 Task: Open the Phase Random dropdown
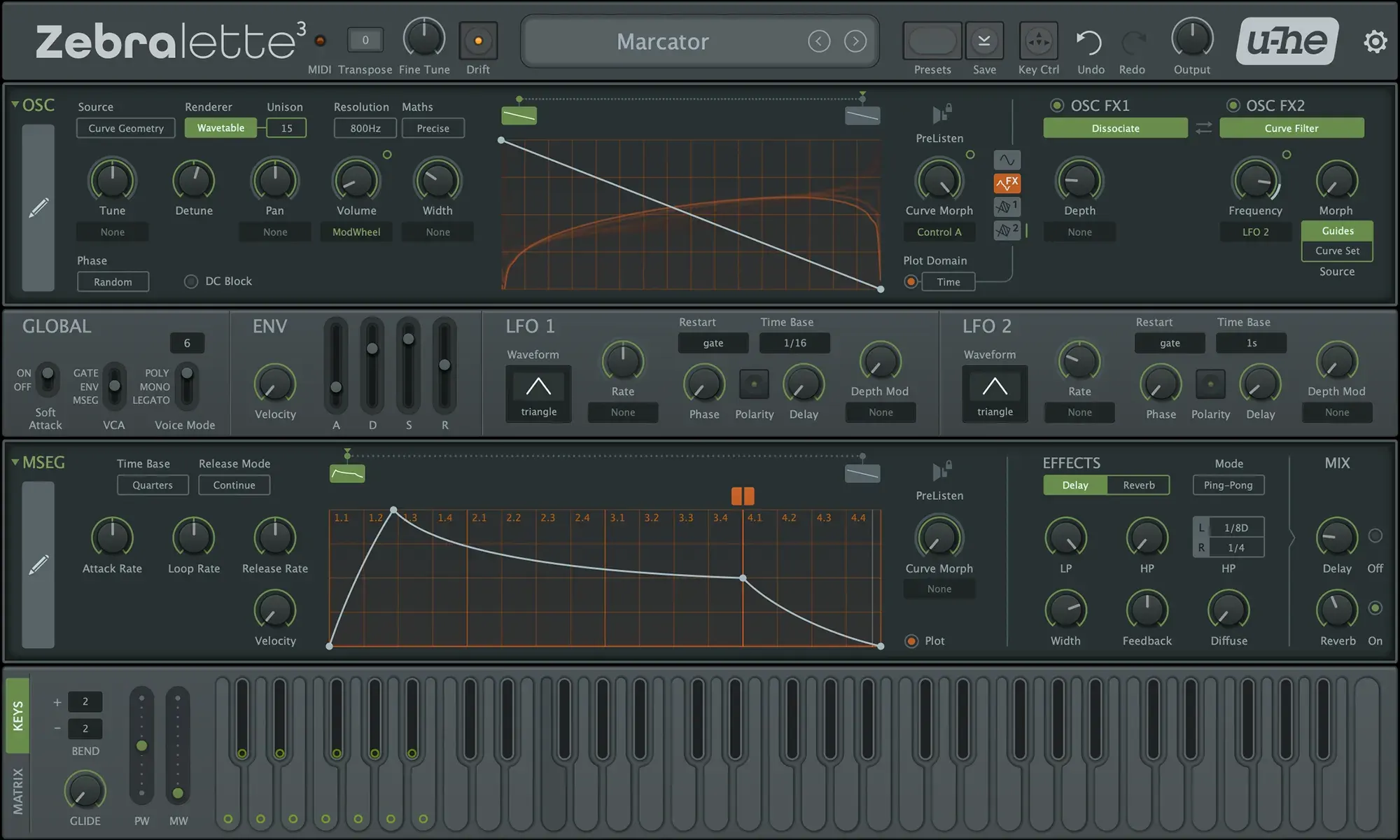[113, 282]
